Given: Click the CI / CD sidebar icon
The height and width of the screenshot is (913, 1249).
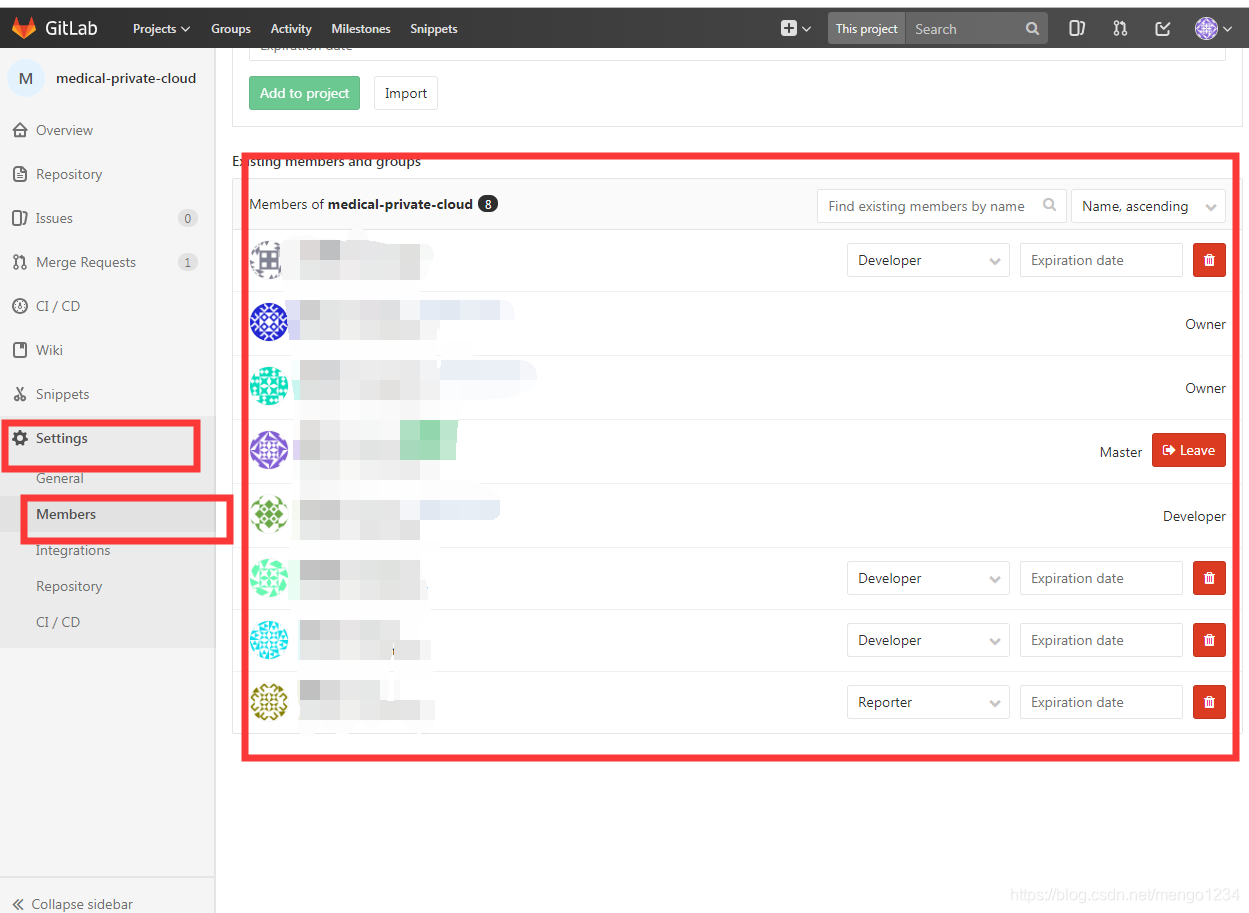Looking at the screenshot, I should click(20, 306).
